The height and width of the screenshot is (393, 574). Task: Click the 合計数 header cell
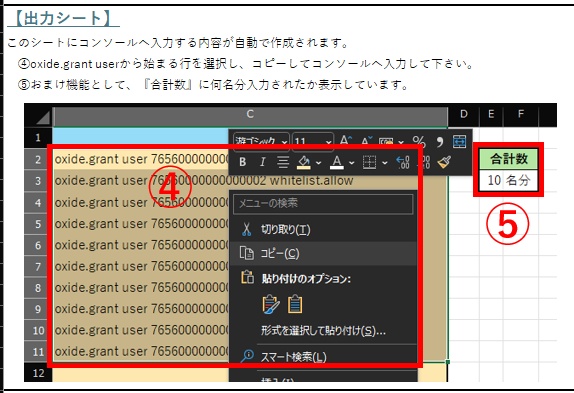508,159
